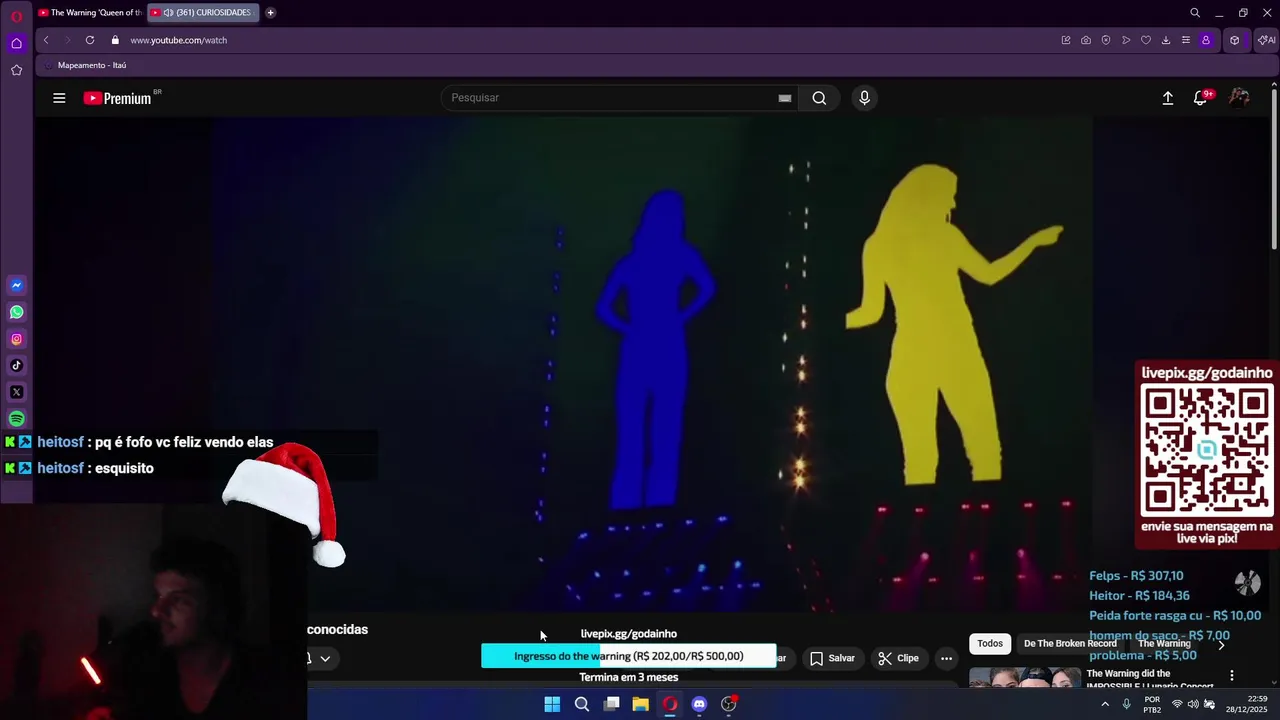1280x720 pixels.
Task: Open TikTok in Opera sidebar
Action: click(x=16, y=366)
